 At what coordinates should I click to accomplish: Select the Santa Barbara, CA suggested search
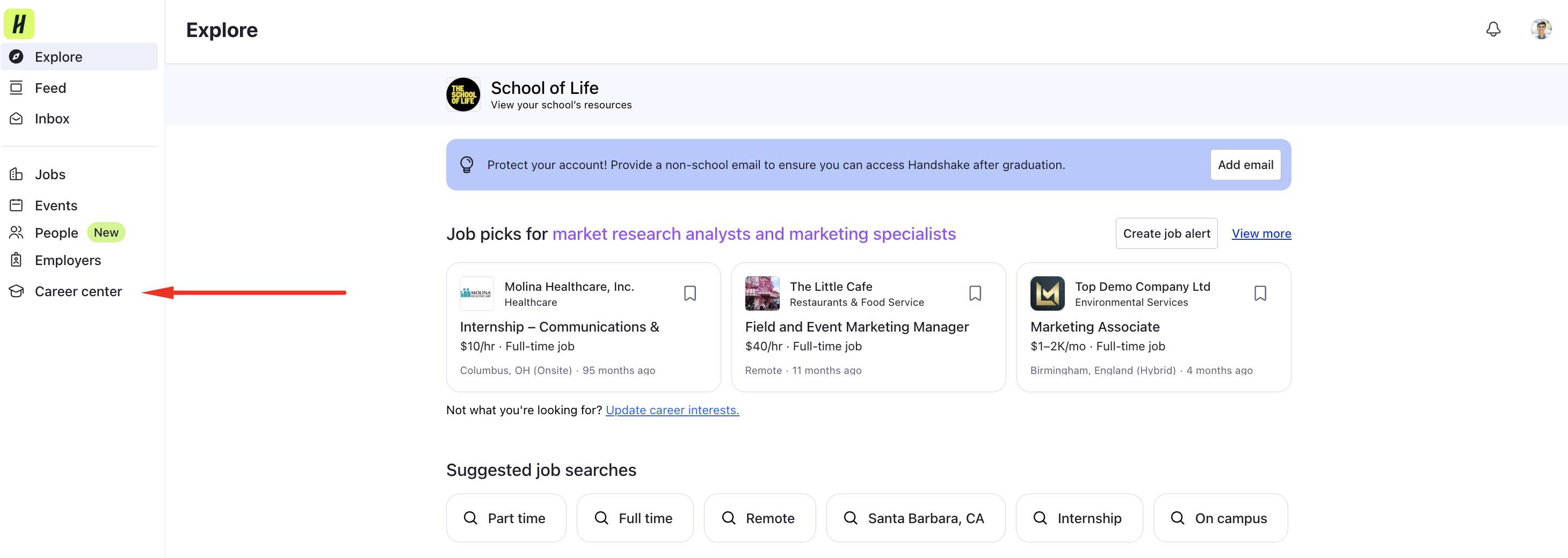pyautogui.click(x=915, y=518)
